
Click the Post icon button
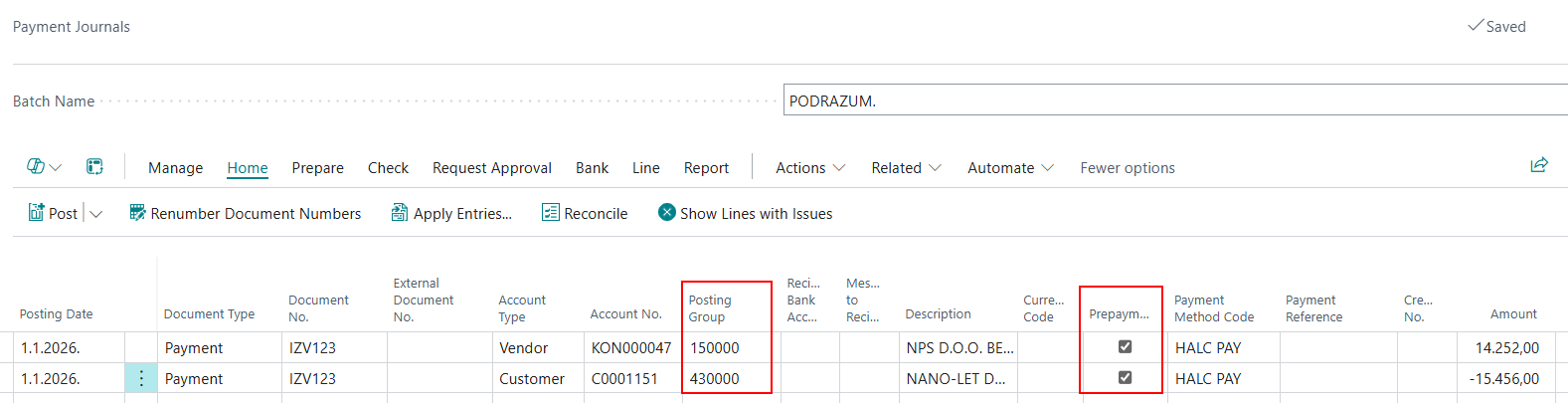pyautogui.click(x=53, y=213)
